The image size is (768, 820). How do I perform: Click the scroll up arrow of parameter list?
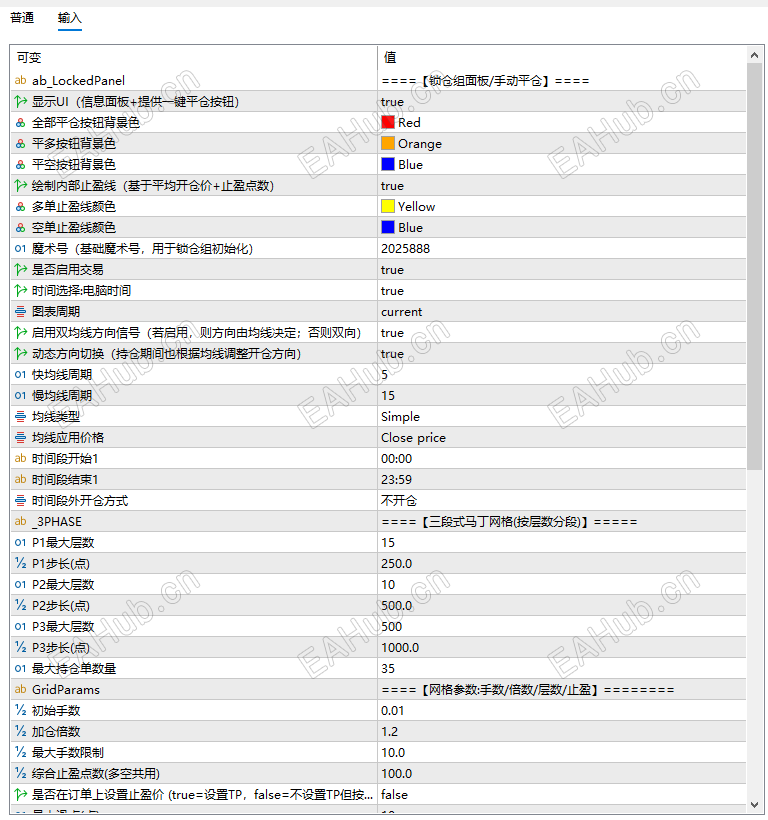pos(754,55)
